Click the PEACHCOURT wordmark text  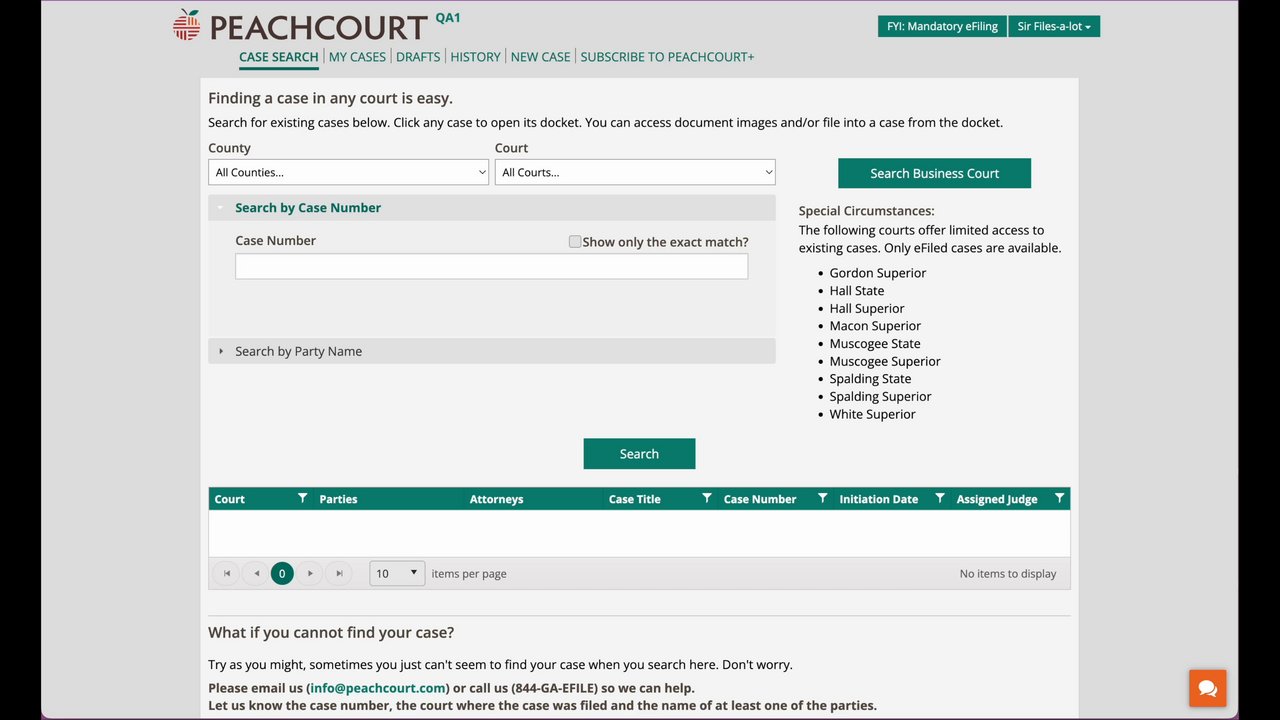[x=318, y=27]
